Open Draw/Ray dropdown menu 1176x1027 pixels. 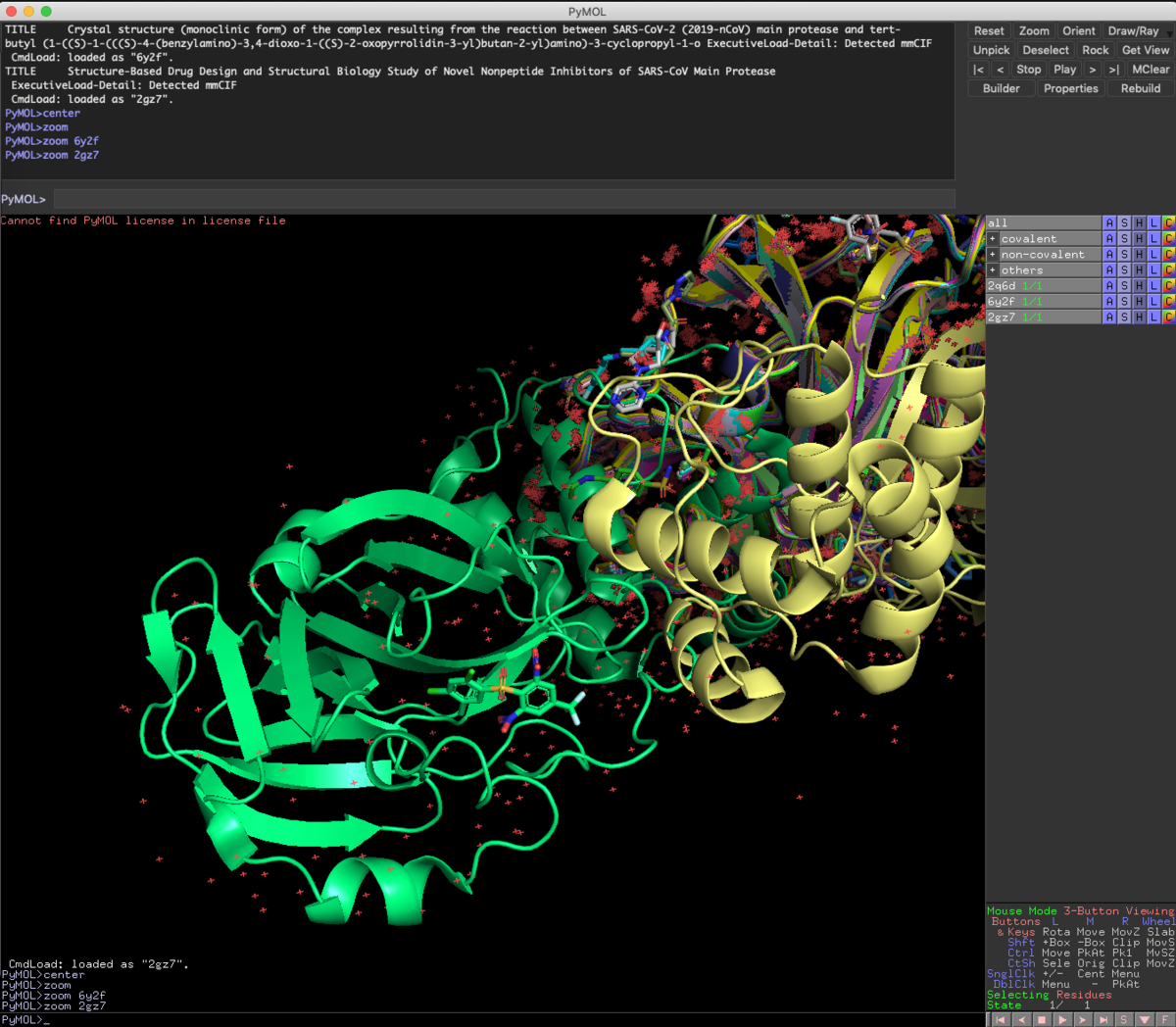1137,31
